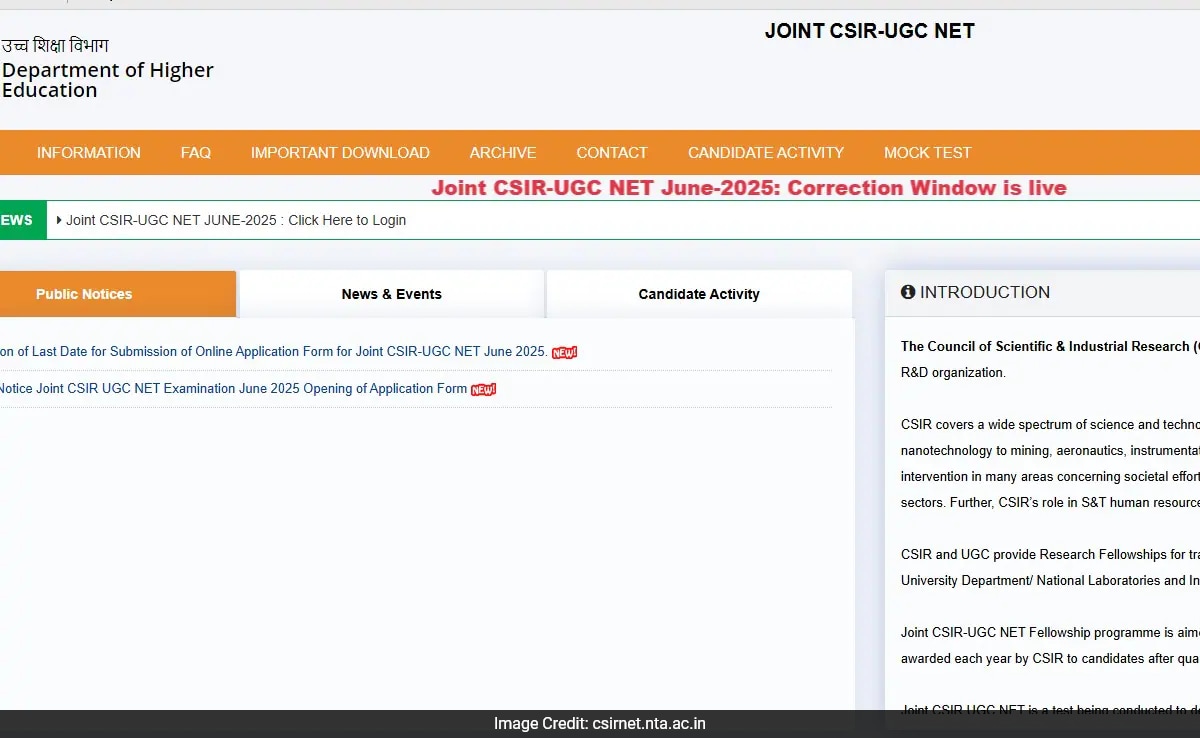Click the JOINT CSIR-UGC NET header title
Viewport: 1200px width, 738px height.
click(x=869, y=31)
